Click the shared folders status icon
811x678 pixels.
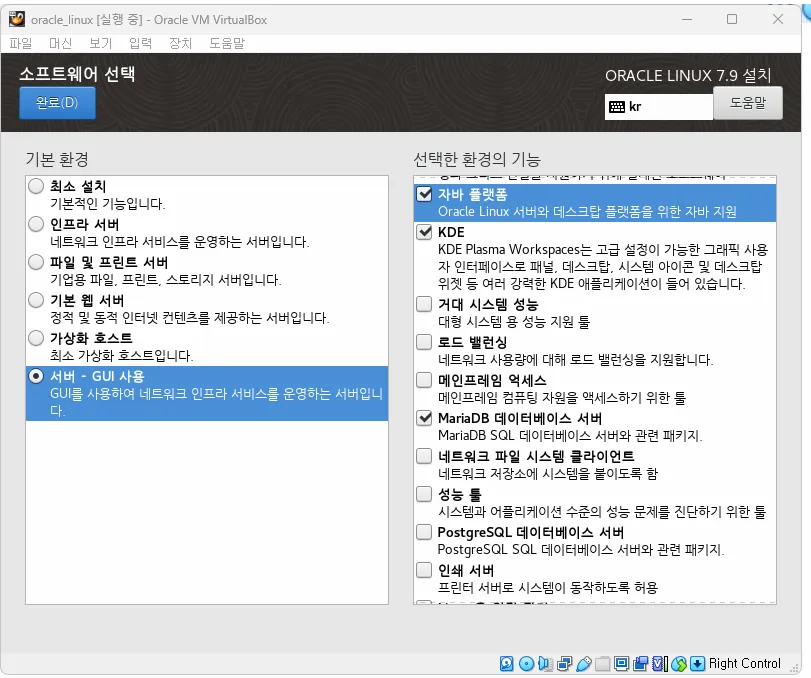[x=603, y=664]
